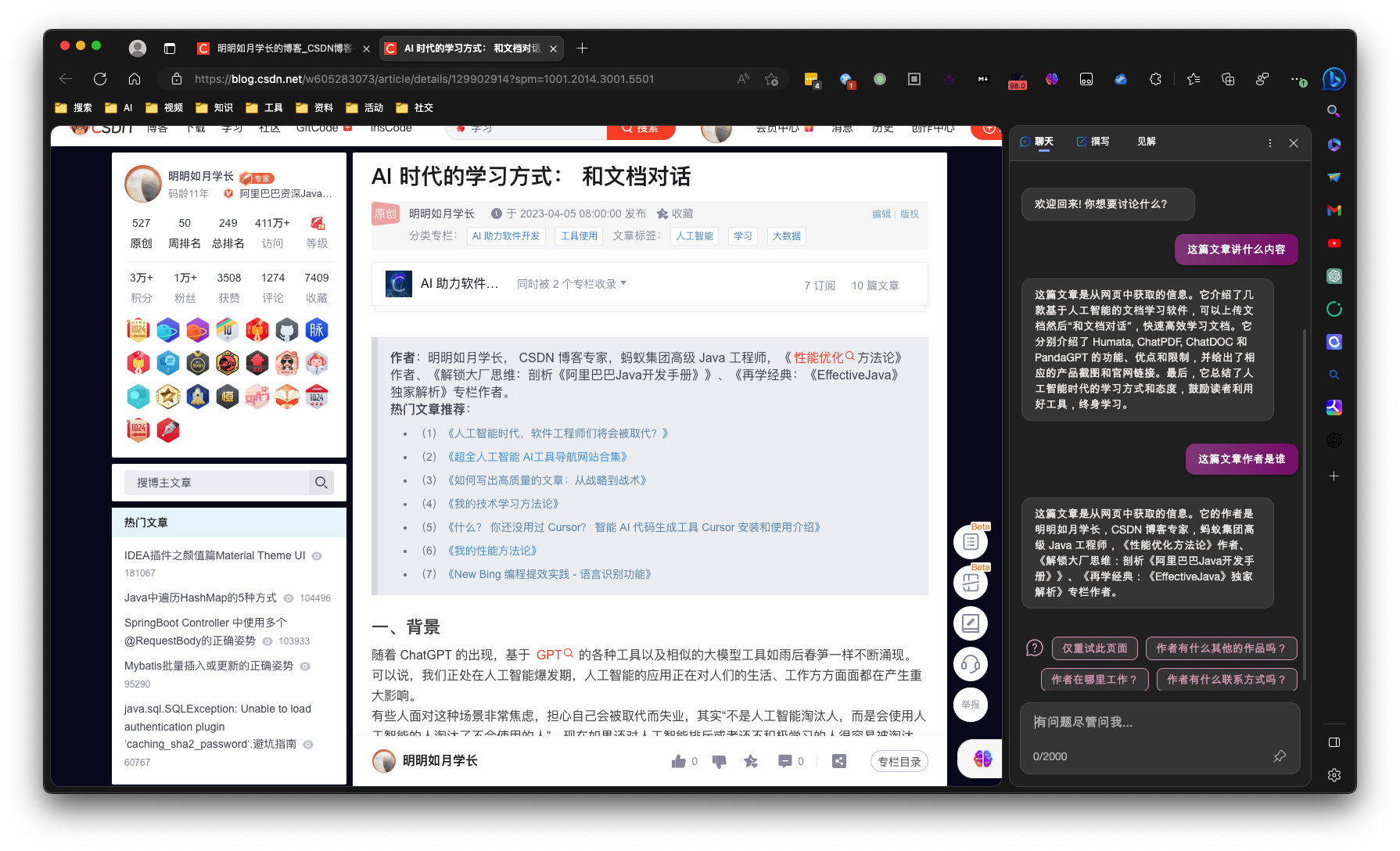Open the 搜索 bookmarks folder
Screen dimensions: 1400x851
click(74, 108)
